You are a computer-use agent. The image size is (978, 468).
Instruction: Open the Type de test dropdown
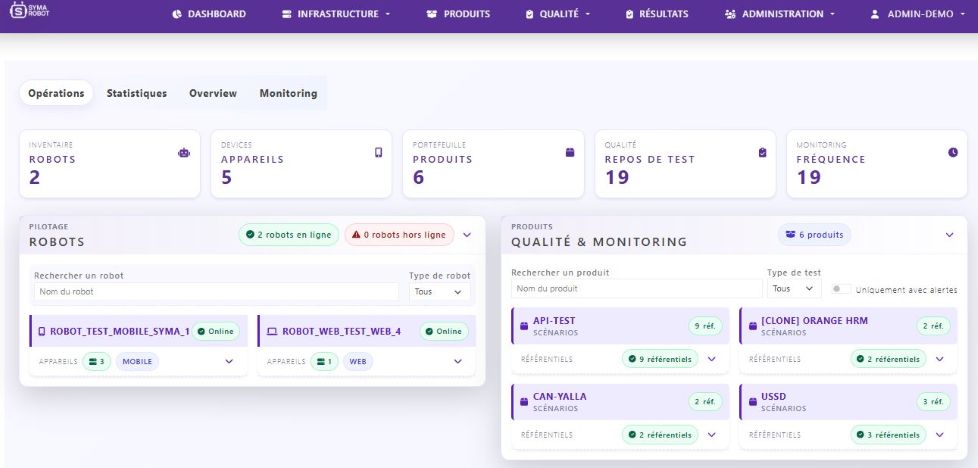pyautogui.click(x=794, y=289)
